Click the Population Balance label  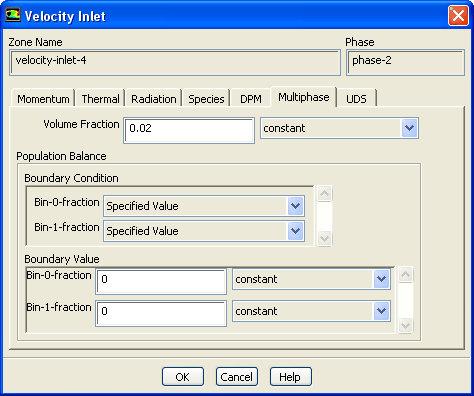61,156
